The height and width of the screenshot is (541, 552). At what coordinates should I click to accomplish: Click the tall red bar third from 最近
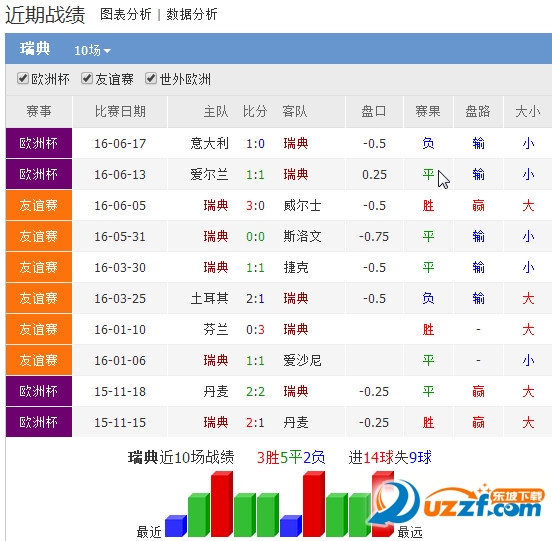click(x=222, y=504)
